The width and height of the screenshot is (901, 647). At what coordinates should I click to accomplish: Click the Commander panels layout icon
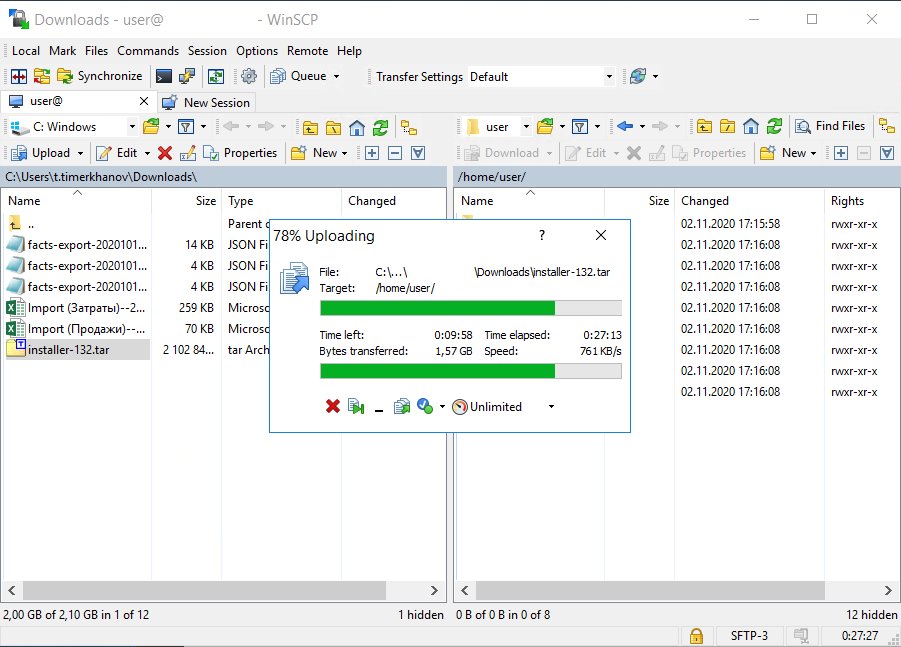pyautogui.click(x=19, y=76)
